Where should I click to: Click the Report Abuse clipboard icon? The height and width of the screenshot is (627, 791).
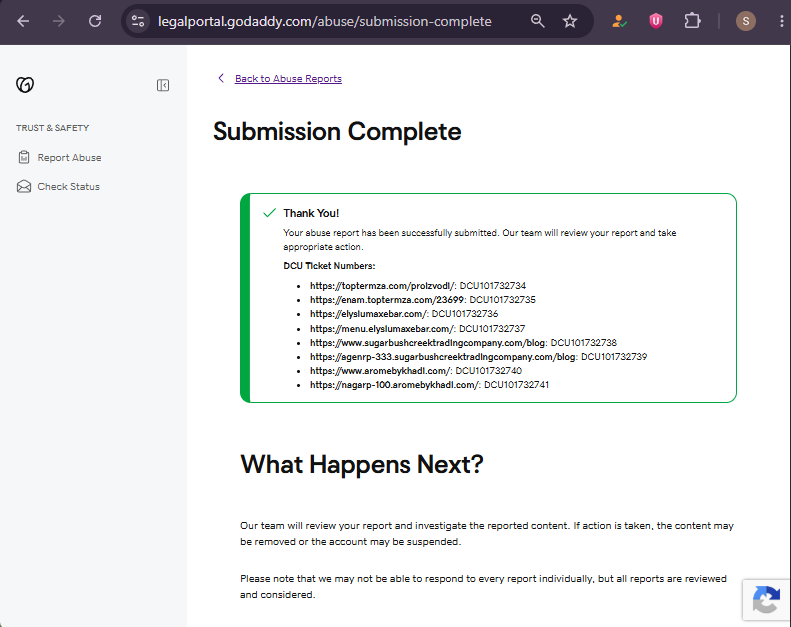(24, 157)
